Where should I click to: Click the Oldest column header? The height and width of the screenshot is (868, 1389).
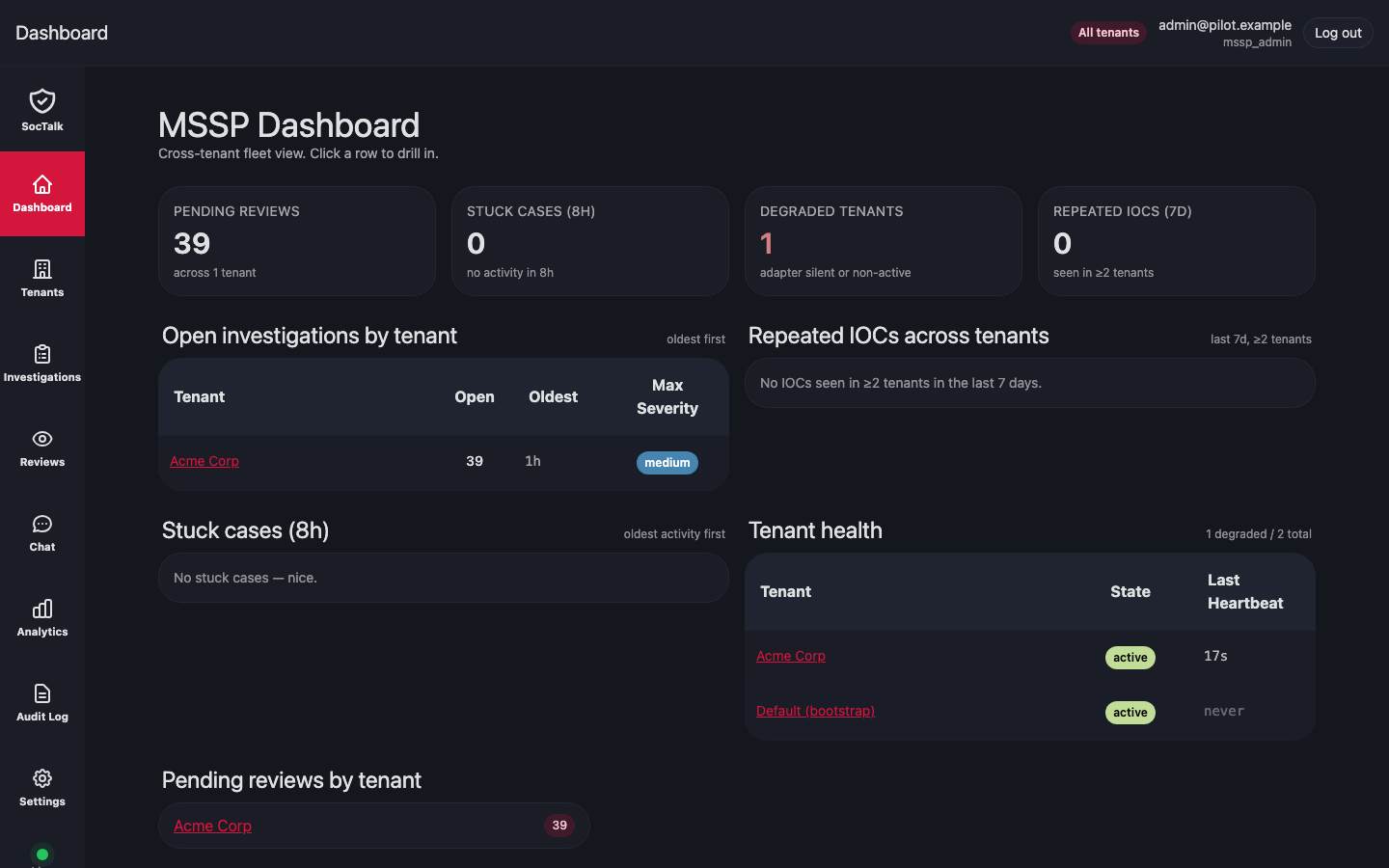(553, 396)
